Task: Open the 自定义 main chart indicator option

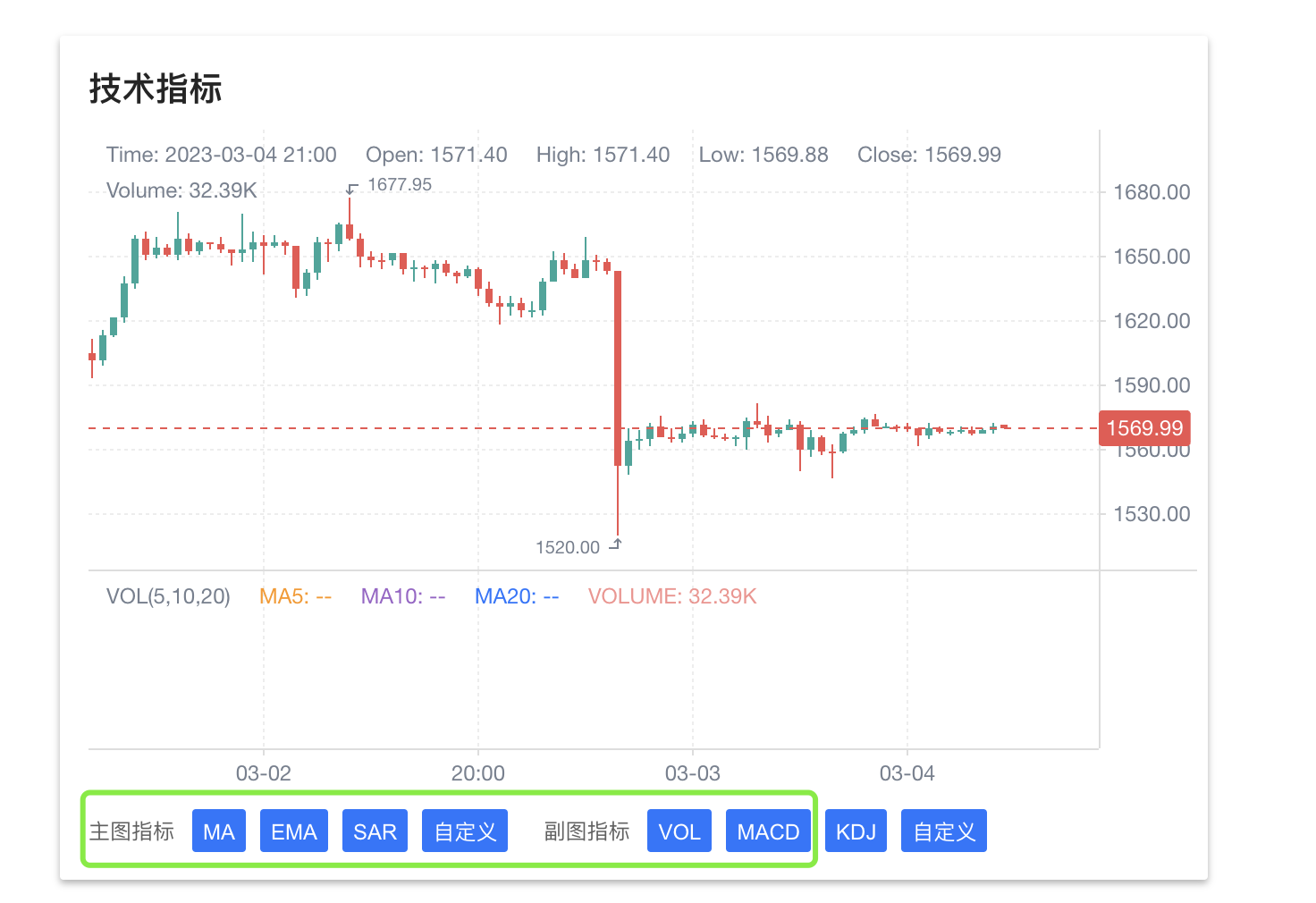Action: click(464, 831)
